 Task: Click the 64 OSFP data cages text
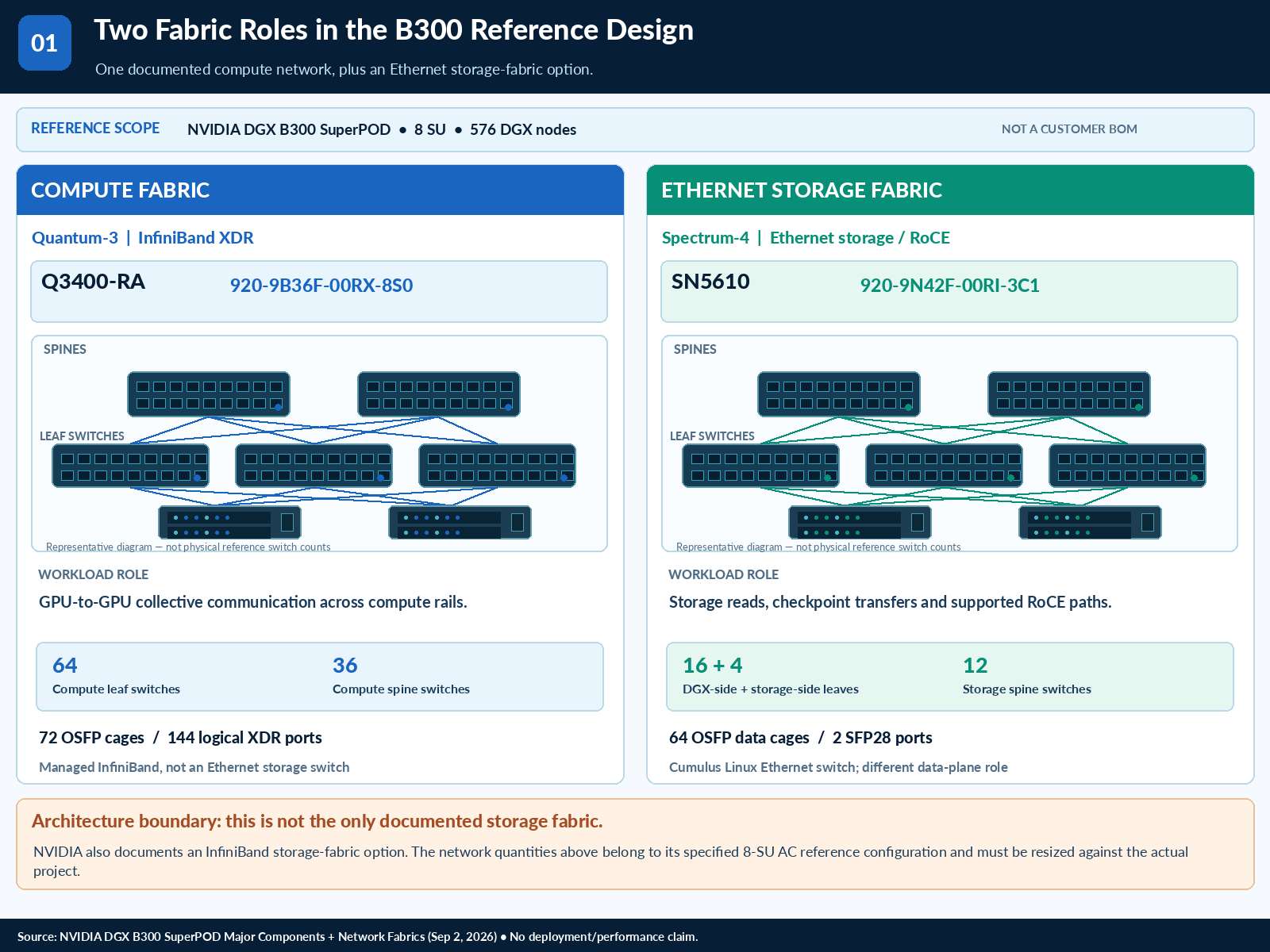point(739,738)
